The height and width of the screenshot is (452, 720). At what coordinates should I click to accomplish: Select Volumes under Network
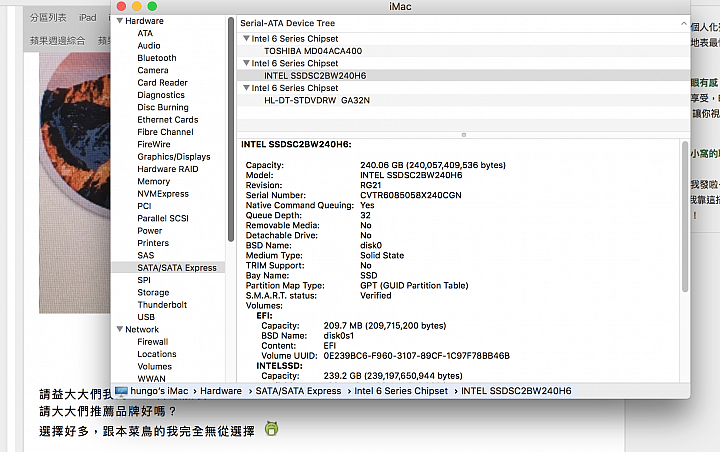coord(154,367)
